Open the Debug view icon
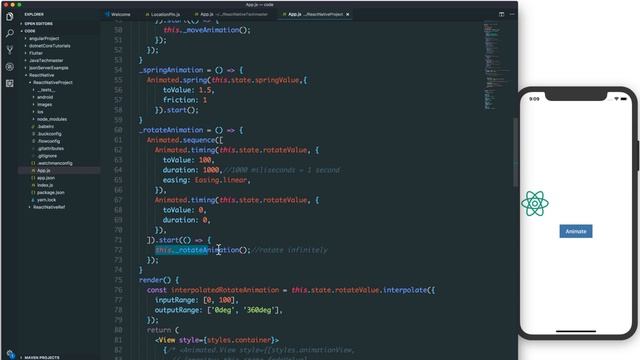This screenshot has width=640, height=360. coord(10,67)
